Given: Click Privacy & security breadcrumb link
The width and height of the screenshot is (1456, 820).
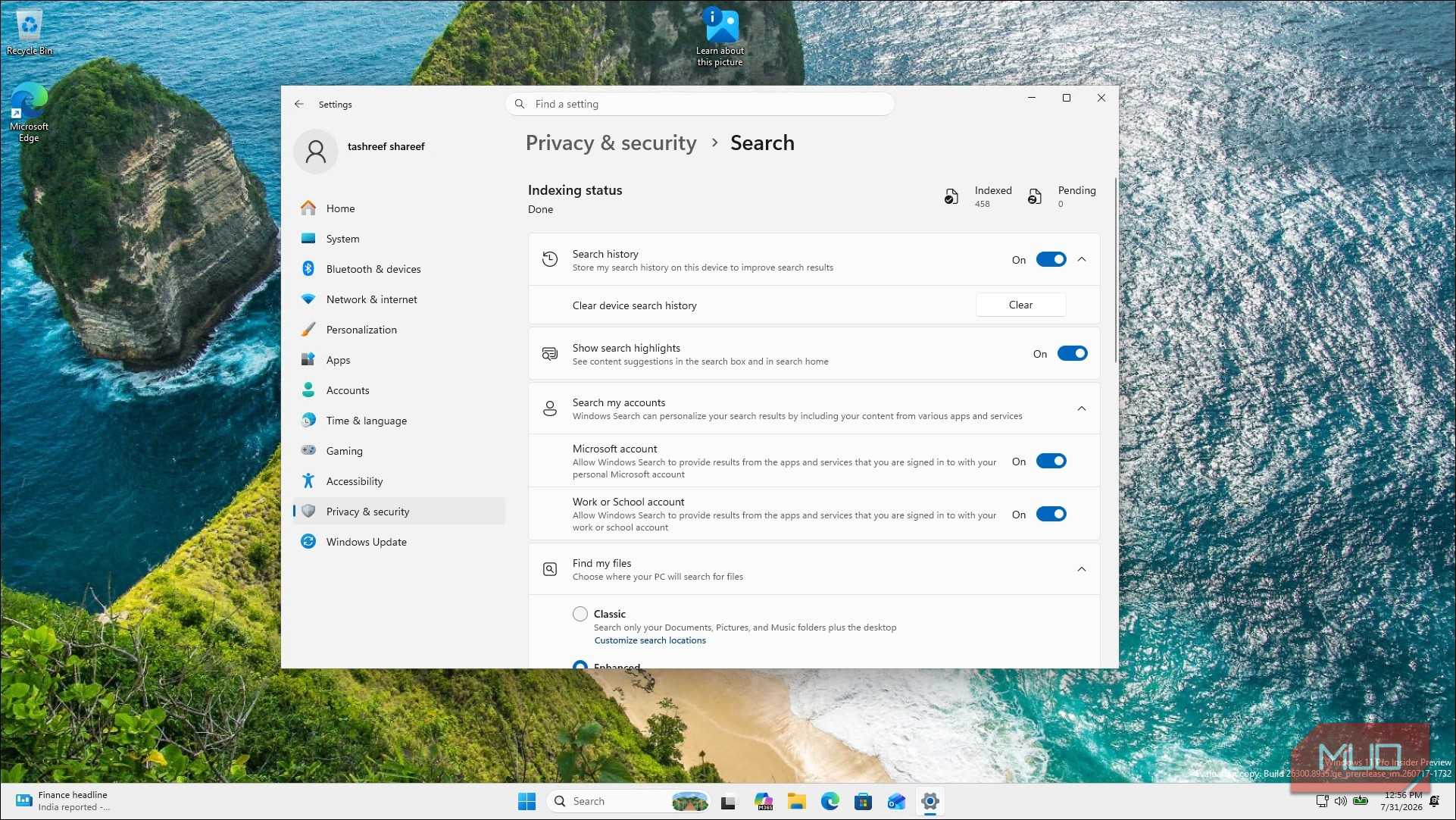Looking at the screenshot, I should 611,142.
